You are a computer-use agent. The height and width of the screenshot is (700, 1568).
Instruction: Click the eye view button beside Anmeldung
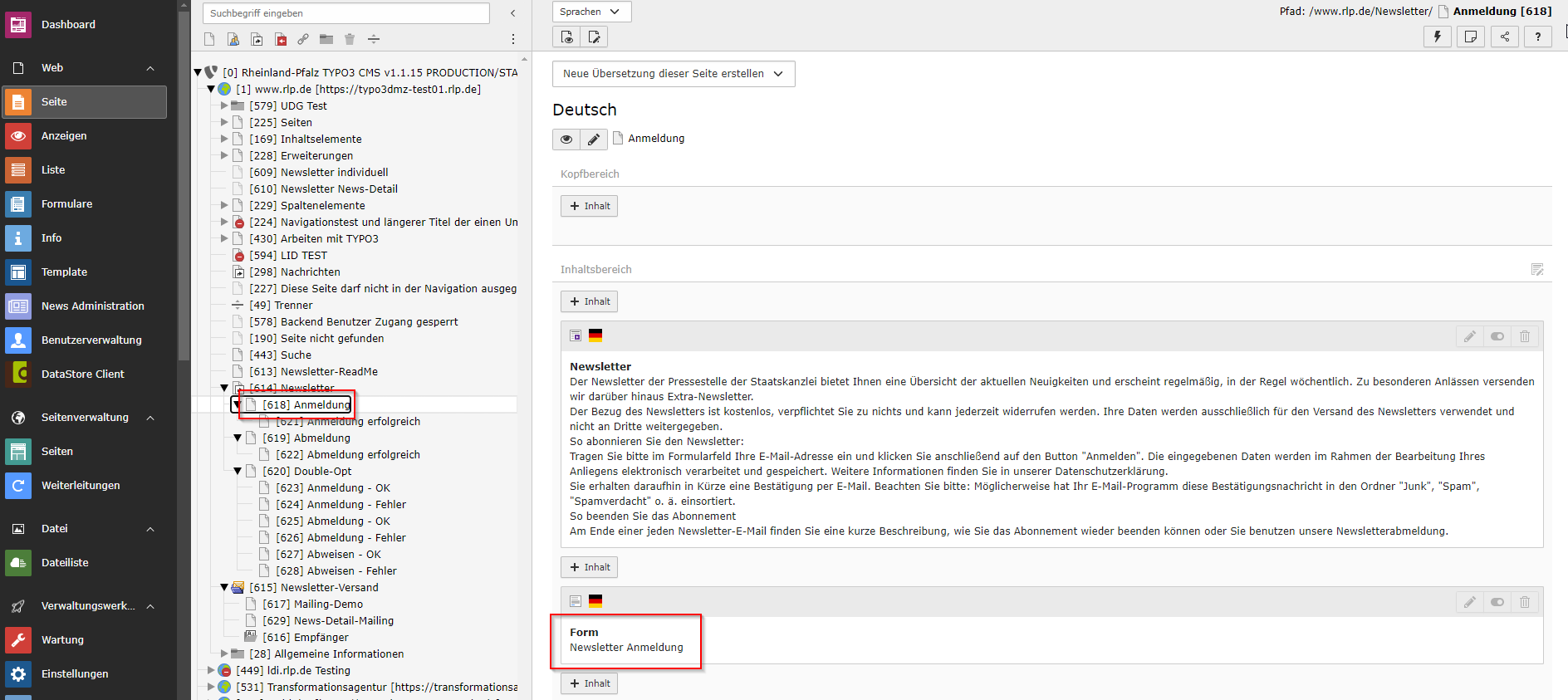pyautogui.click(x=566, y=140)
